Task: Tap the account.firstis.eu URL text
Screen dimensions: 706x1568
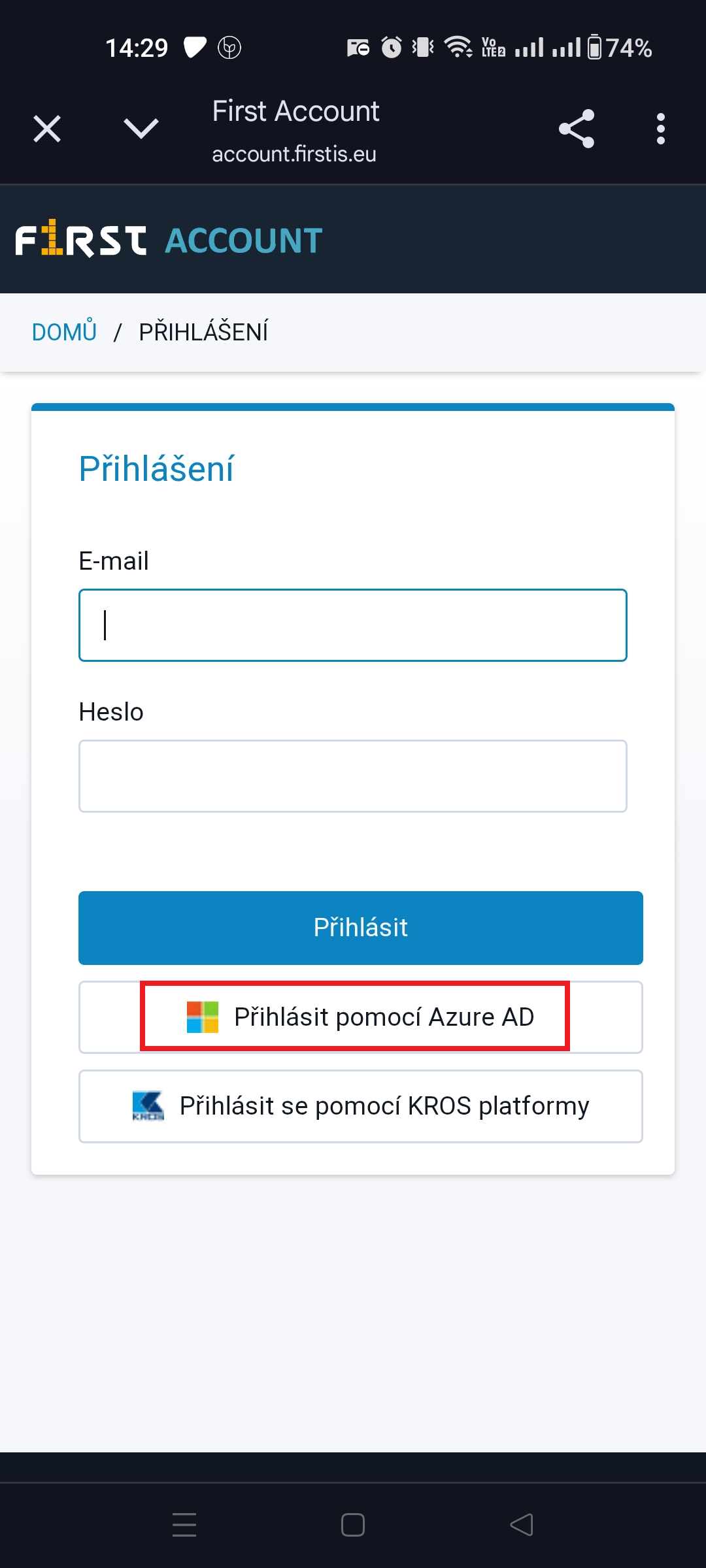Action: (x=294, y=154)
